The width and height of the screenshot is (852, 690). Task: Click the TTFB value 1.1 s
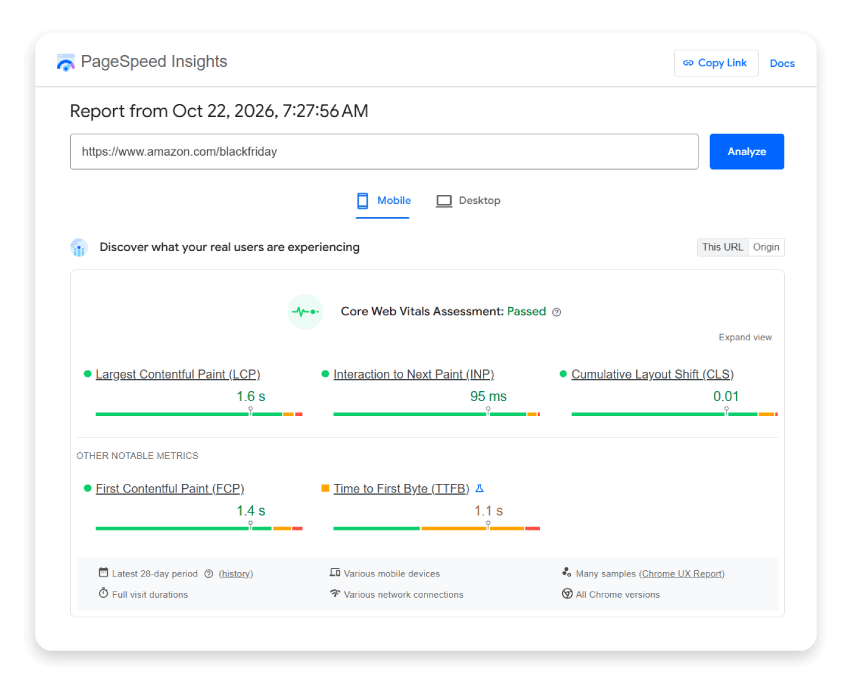point(488,511)
